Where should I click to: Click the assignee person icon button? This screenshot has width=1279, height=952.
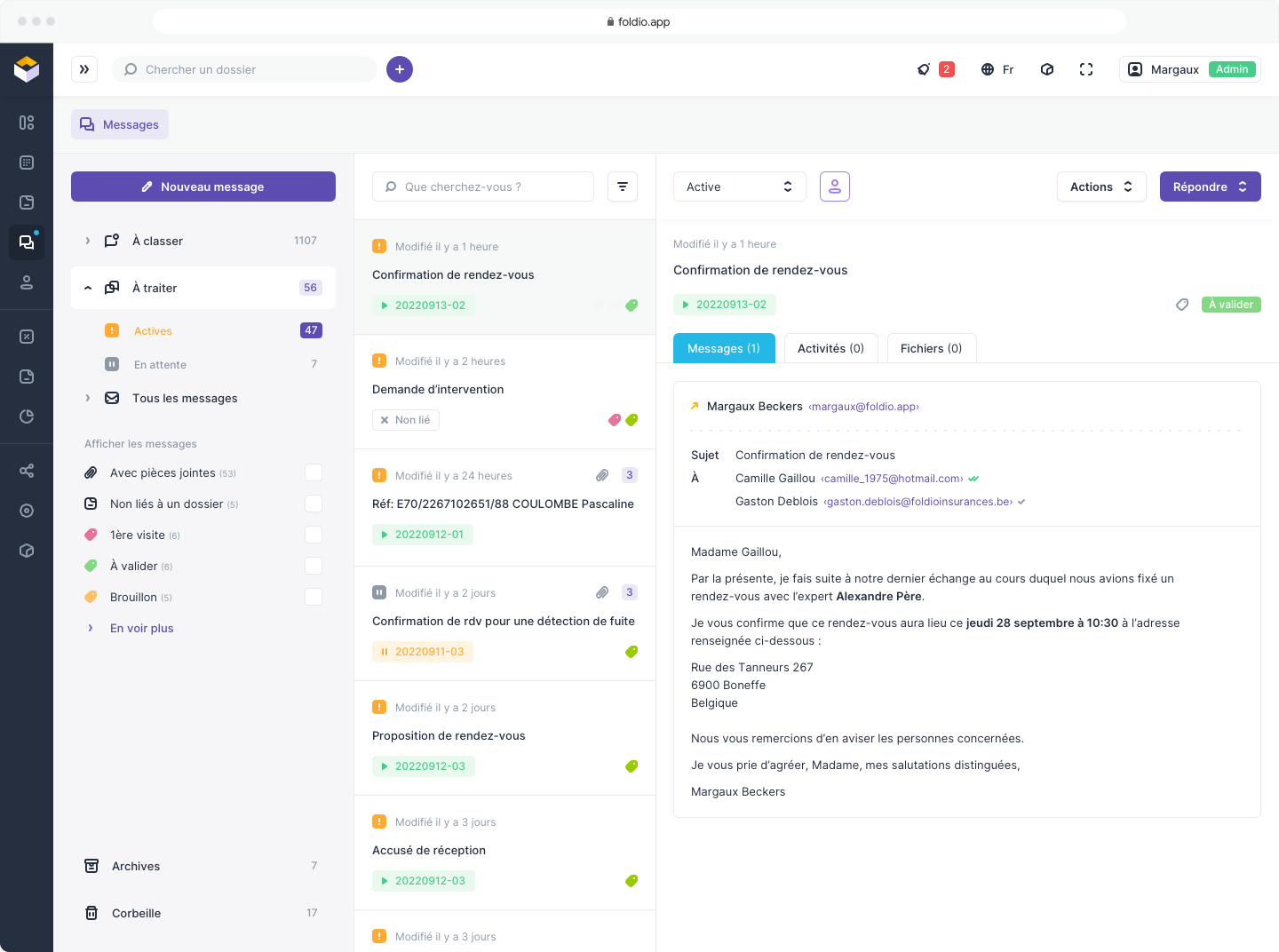[x=835, y=186]
